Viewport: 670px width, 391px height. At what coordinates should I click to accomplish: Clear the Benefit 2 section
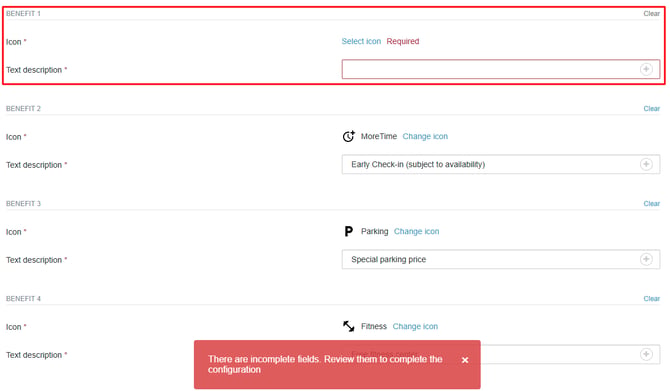click(x=652, y=109)
